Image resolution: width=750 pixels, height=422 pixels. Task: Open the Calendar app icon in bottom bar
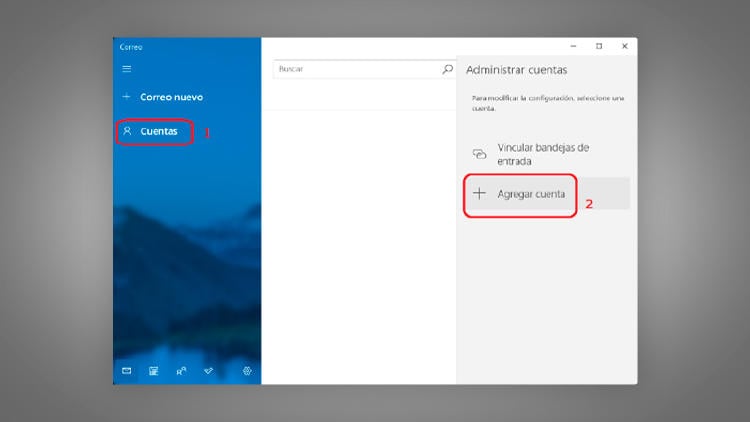pyautogui.click(x=154, y=371)
